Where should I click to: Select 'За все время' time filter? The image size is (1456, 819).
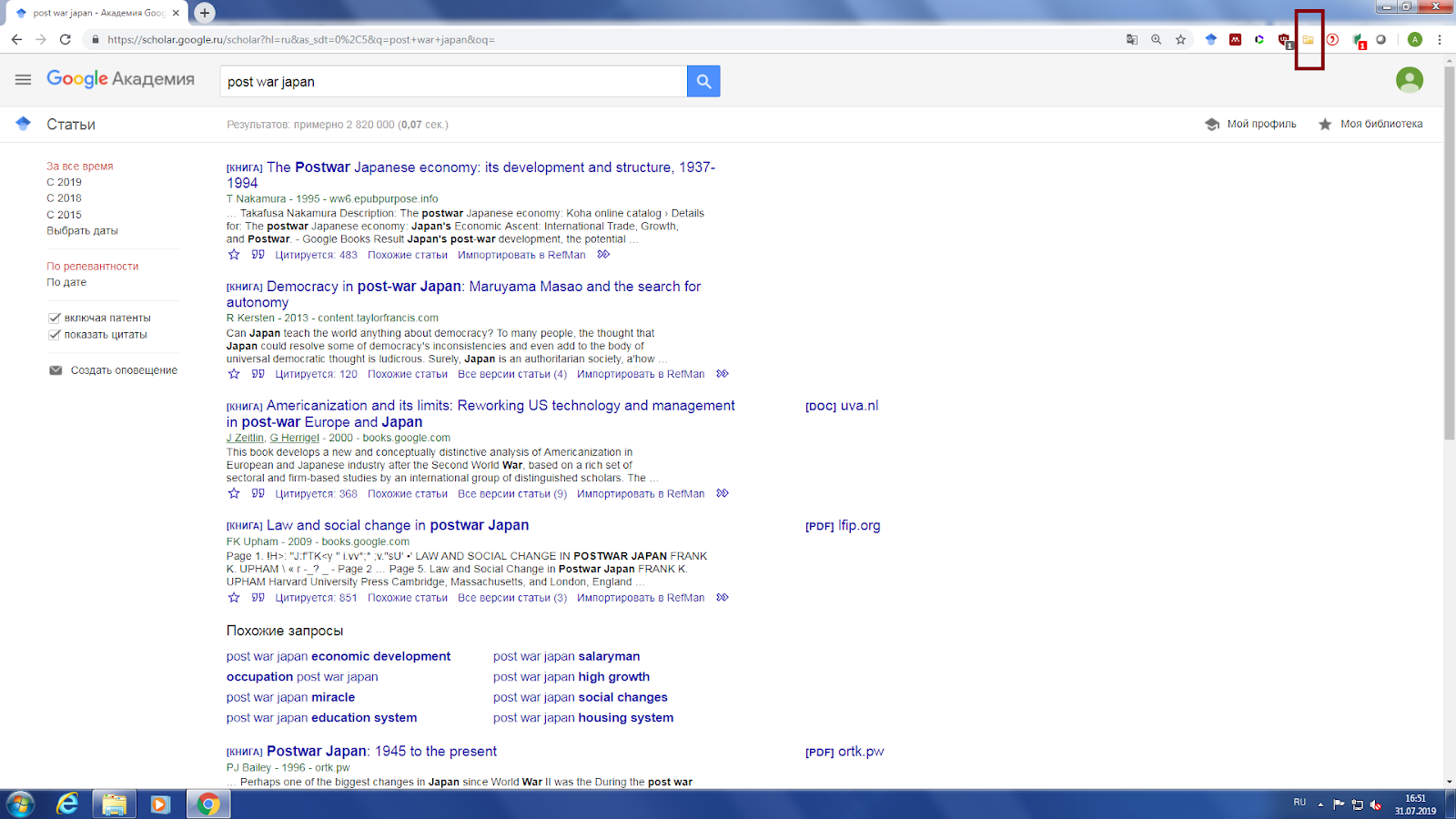(80, 167)
